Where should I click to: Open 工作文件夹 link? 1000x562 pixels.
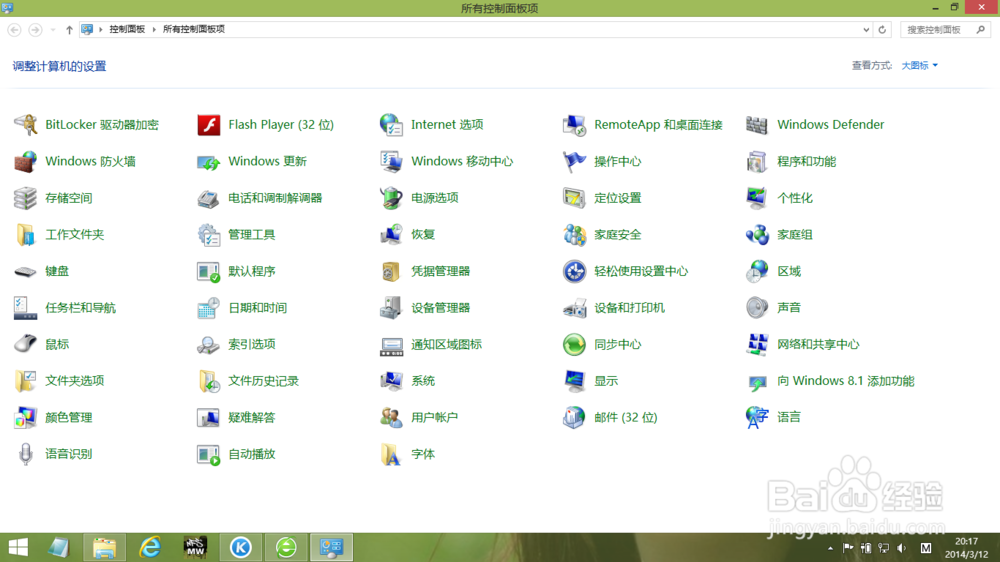coord(75,235)
